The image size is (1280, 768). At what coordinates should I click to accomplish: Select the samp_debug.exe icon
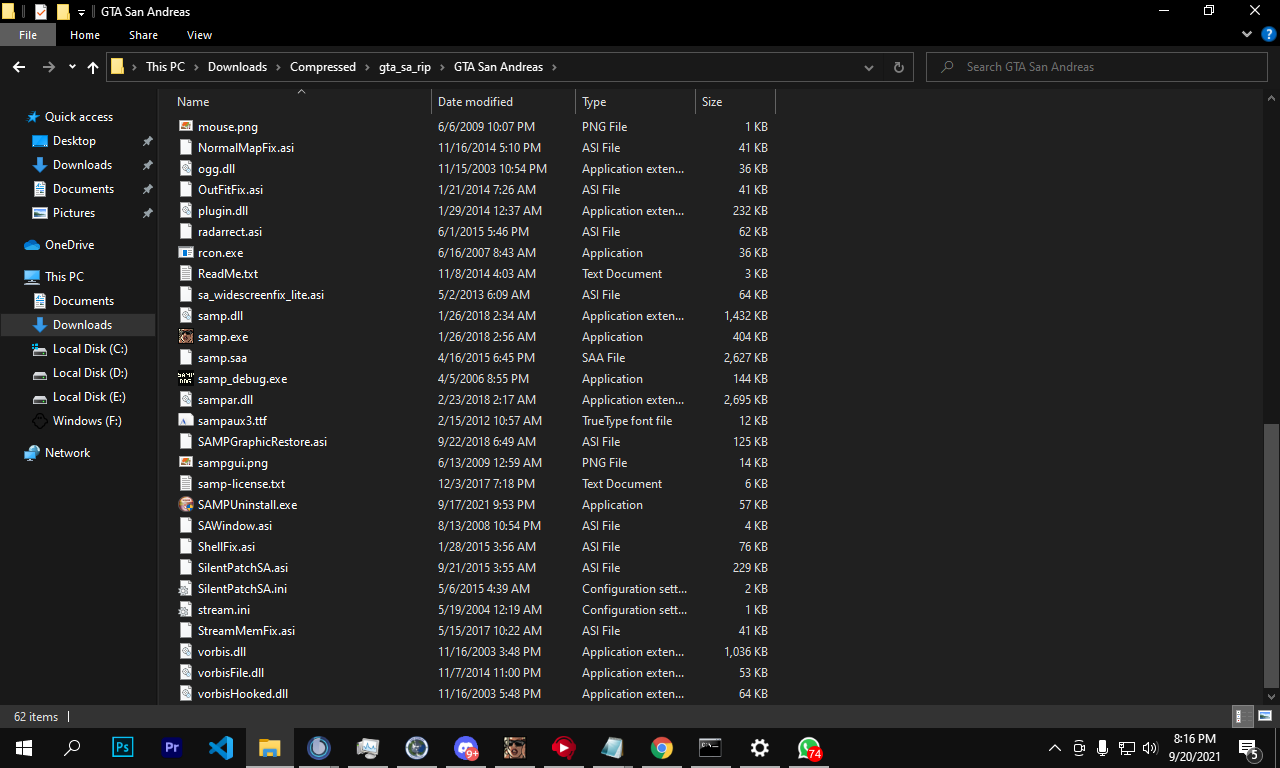(x=186, y=379)
